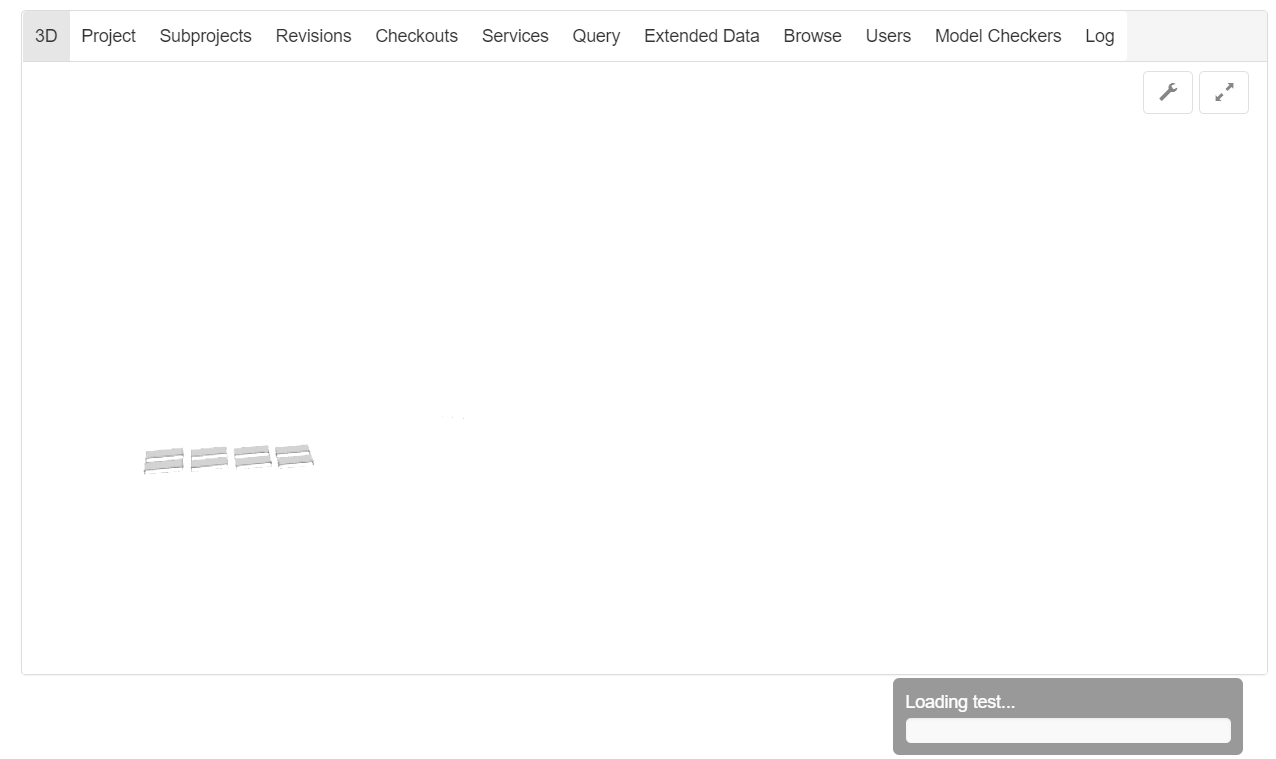Open the Extended Data tab

point(701,36)
